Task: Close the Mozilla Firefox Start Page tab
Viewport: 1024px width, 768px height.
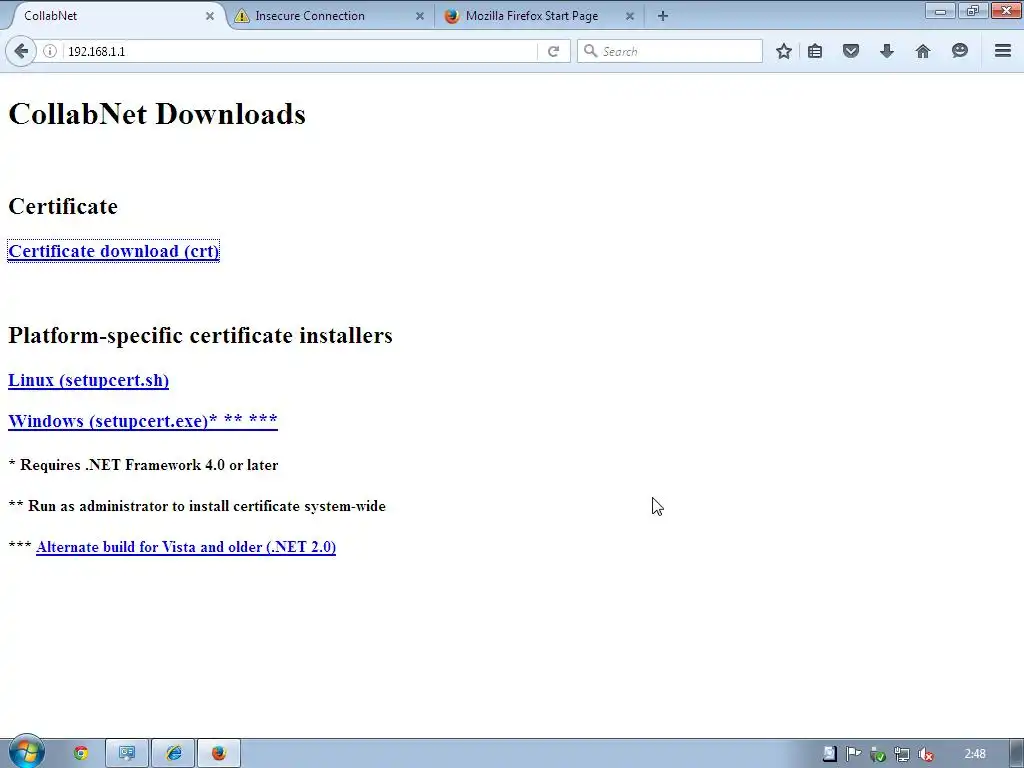Action: 630,16
